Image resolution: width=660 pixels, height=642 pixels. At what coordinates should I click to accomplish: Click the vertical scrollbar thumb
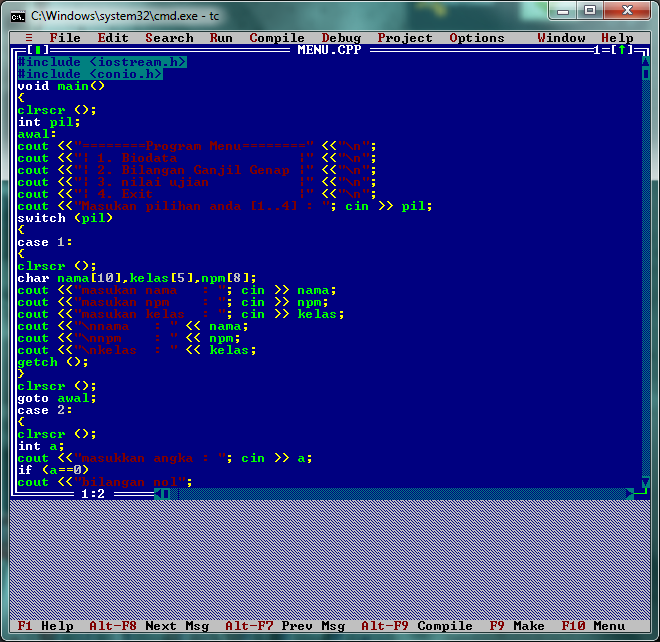tap(646, 74)
